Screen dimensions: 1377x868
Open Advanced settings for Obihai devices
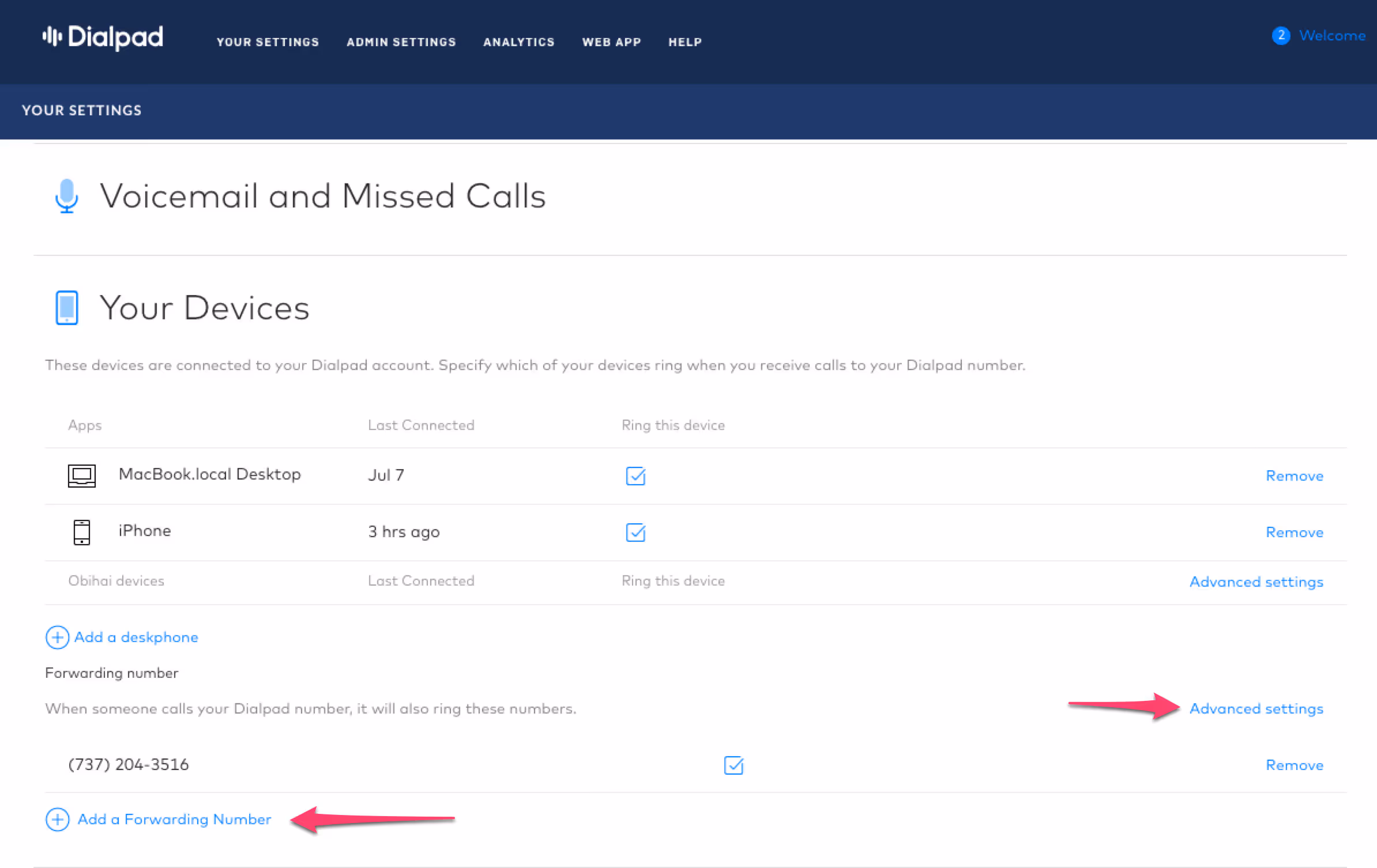pos(1256,582)
